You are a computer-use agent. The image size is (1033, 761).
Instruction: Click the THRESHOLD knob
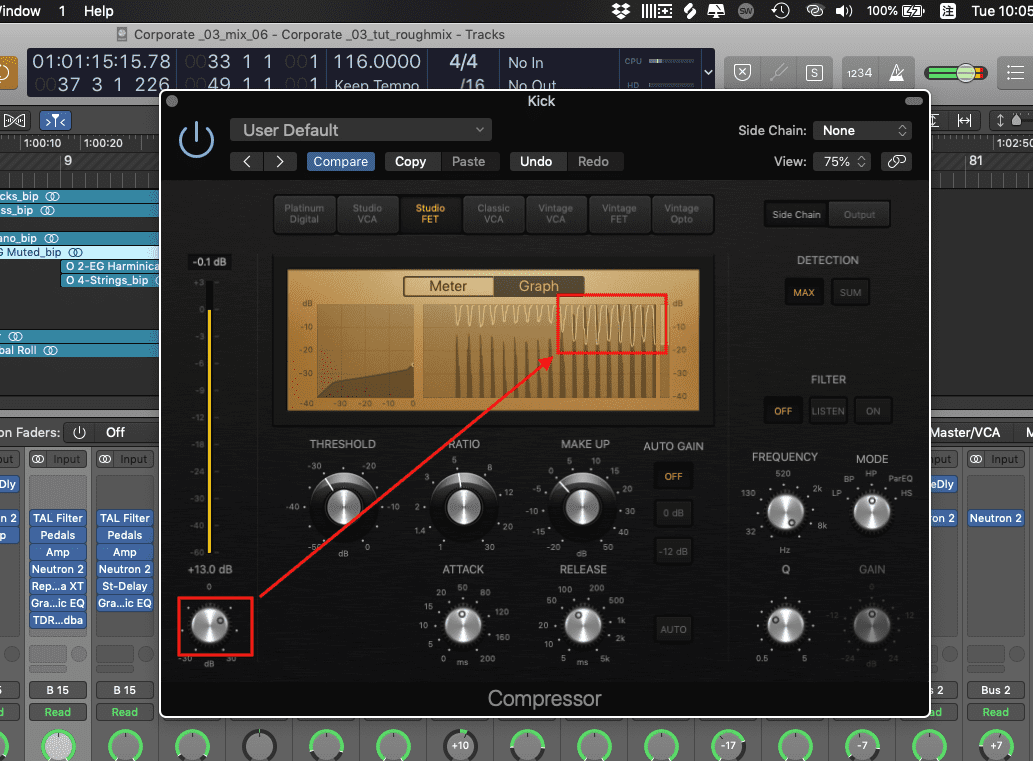[343, 506]
